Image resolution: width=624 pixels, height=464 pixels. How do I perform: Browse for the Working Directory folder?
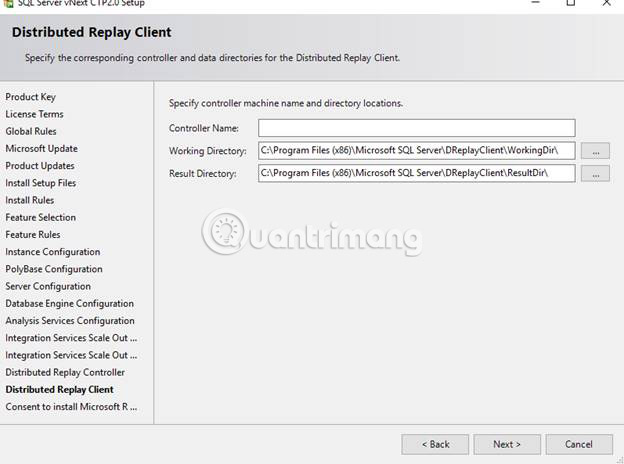[595, 151]
